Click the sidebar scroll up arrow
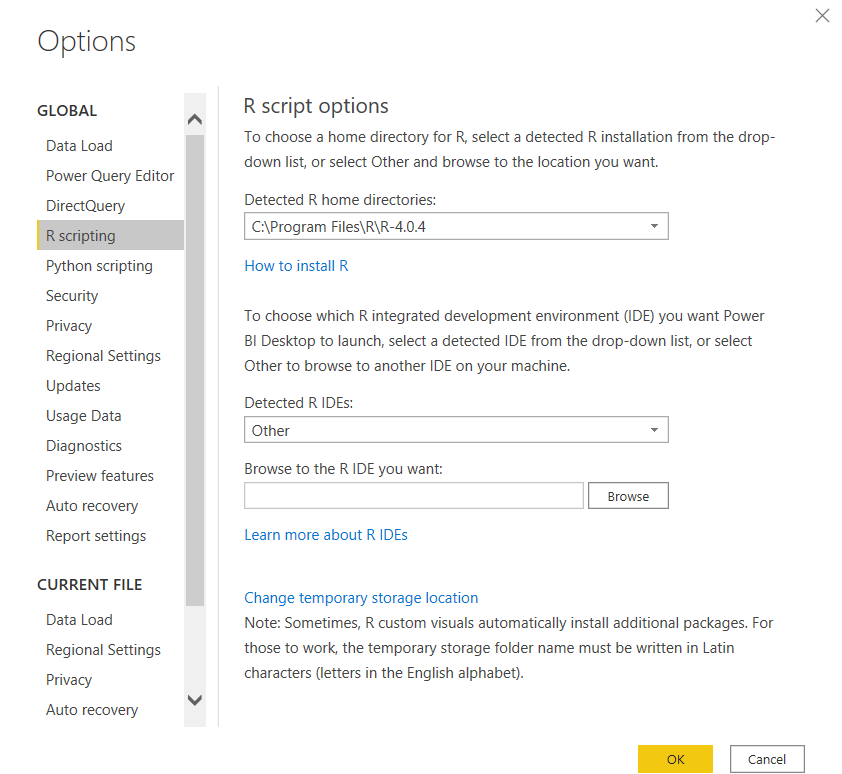This screenshot has width=842, height=774. click(x=195, y=119)
